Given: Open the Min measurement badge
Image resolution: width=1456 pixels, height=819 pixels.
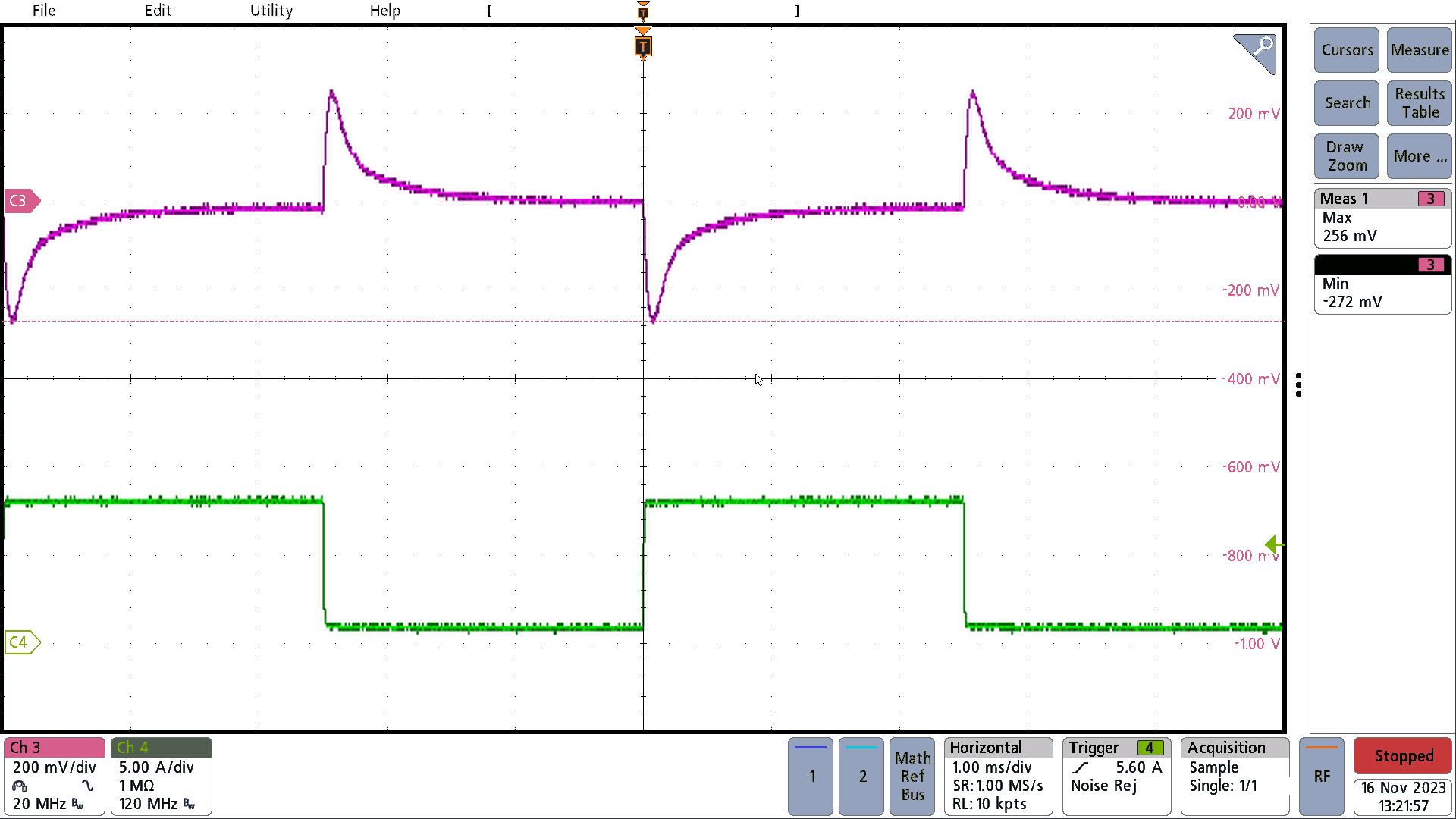Looking at the screenshot, I should point(1382,284).
